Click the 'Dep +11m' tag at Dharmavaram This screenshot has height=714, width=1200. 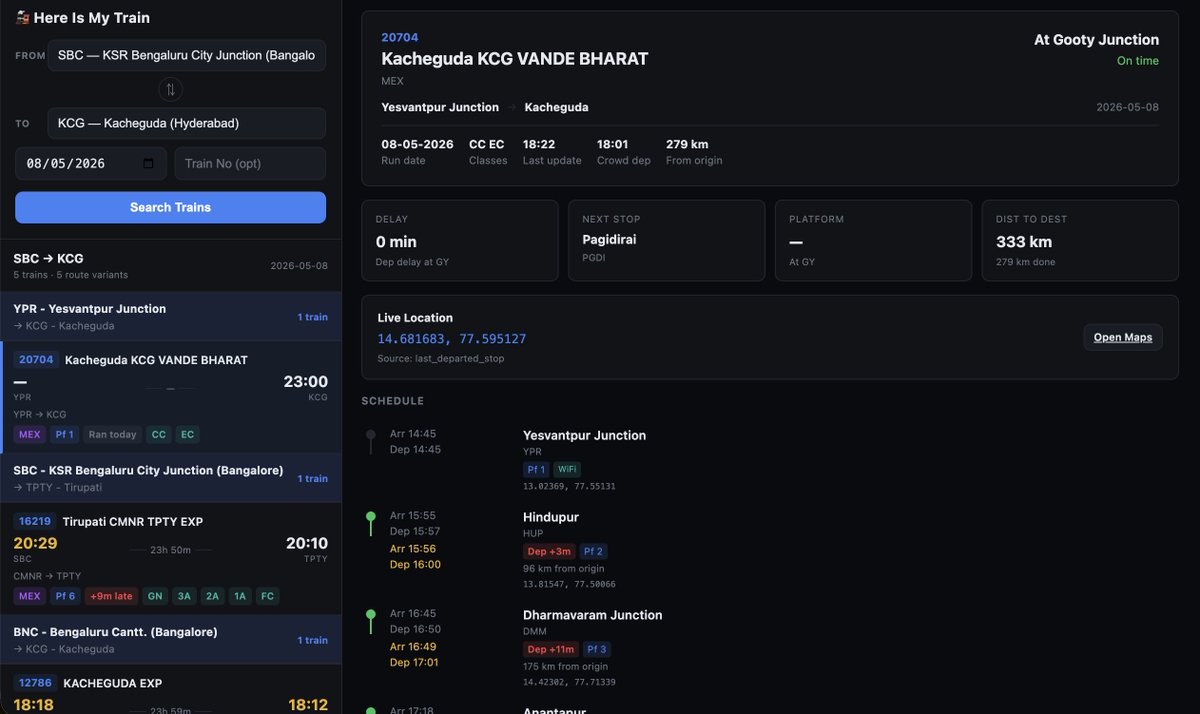pyautogui.click(x=551, y=649)
